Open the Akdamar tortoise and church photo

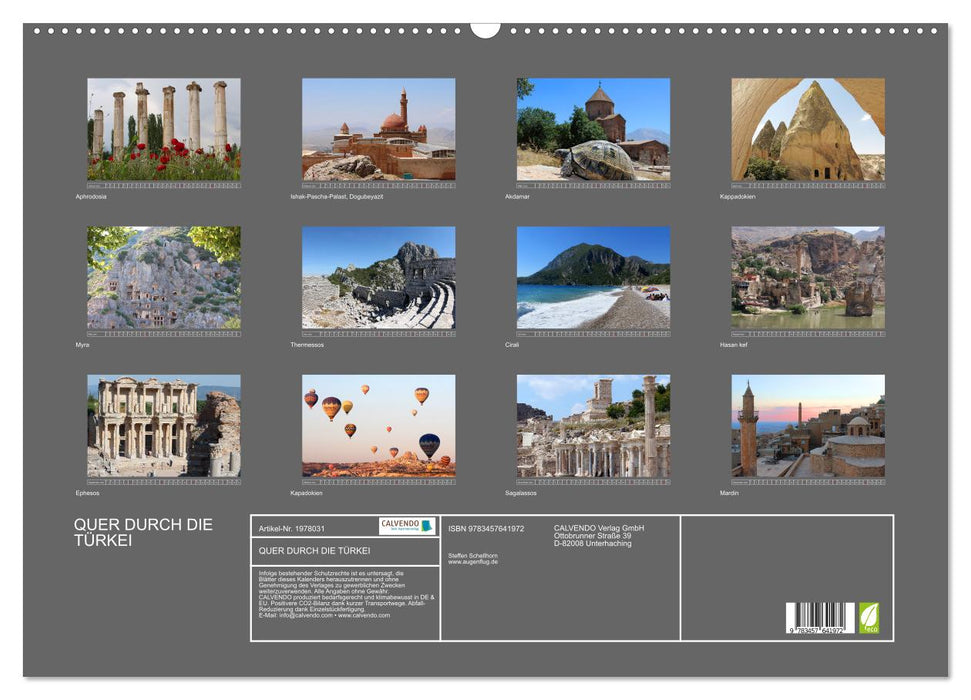point(593,129)
